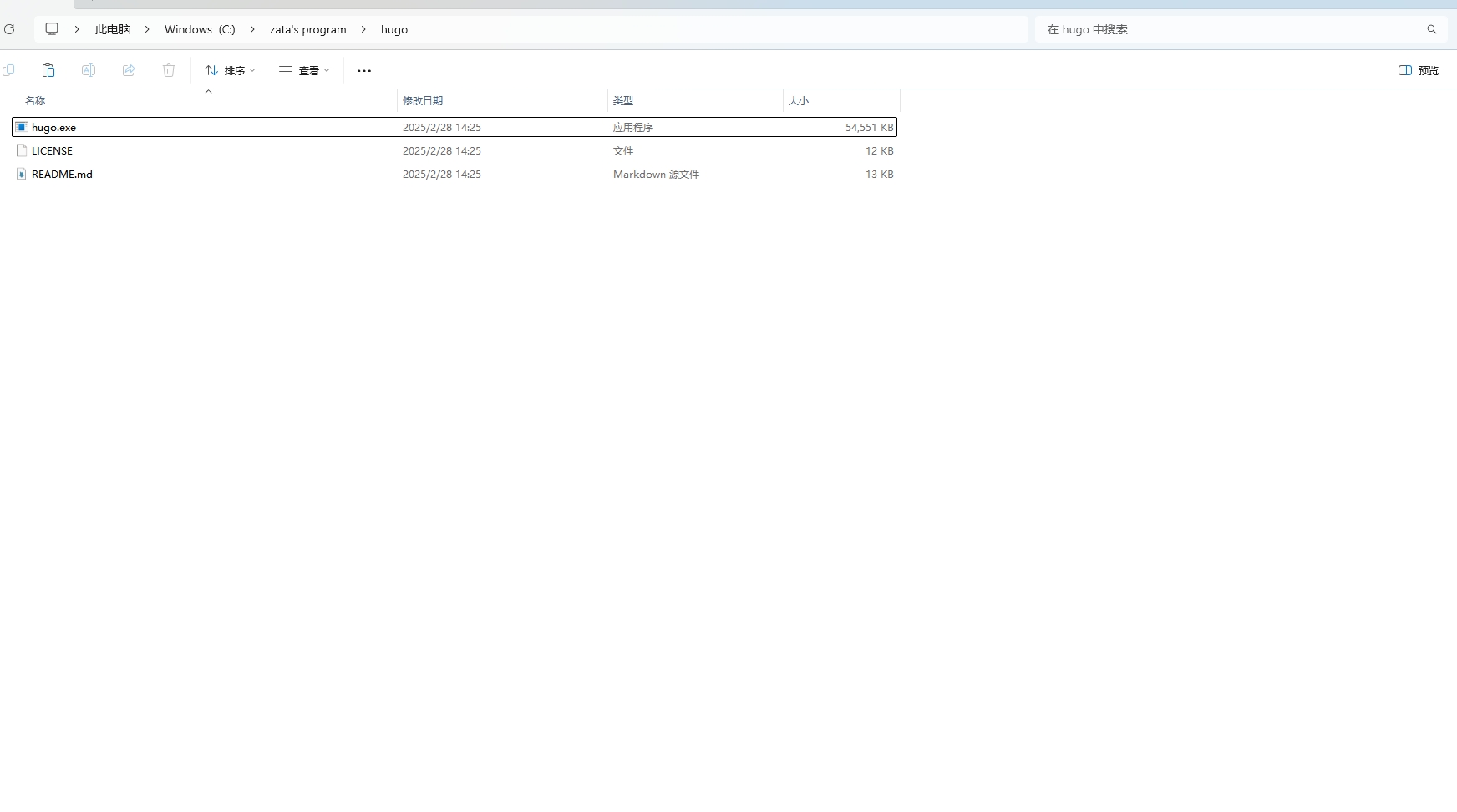Screen dimensions: 1457x812
Task: Click the 13 KB size cell
Action: coord(880,175)
